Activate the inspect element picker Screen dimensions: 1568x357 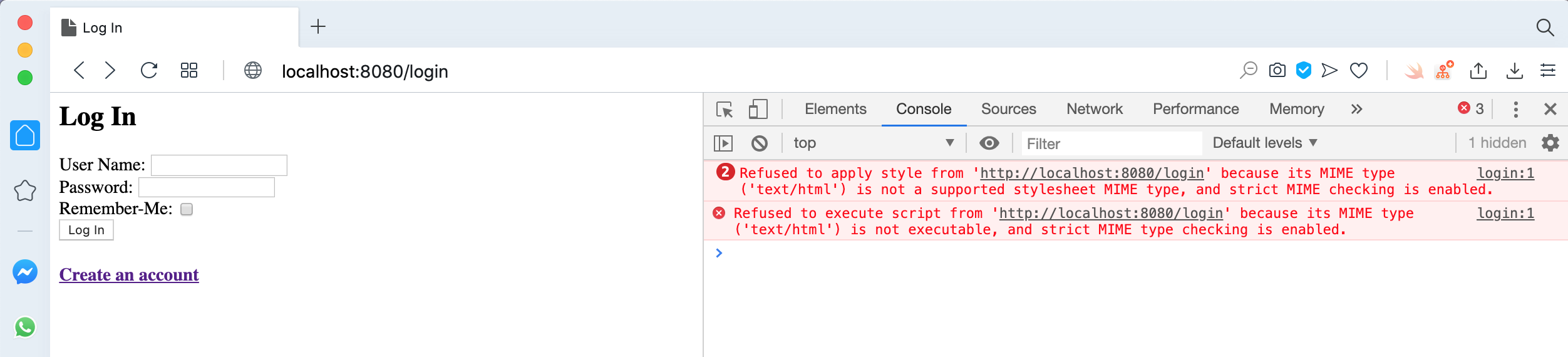click(x=725, y=110)
